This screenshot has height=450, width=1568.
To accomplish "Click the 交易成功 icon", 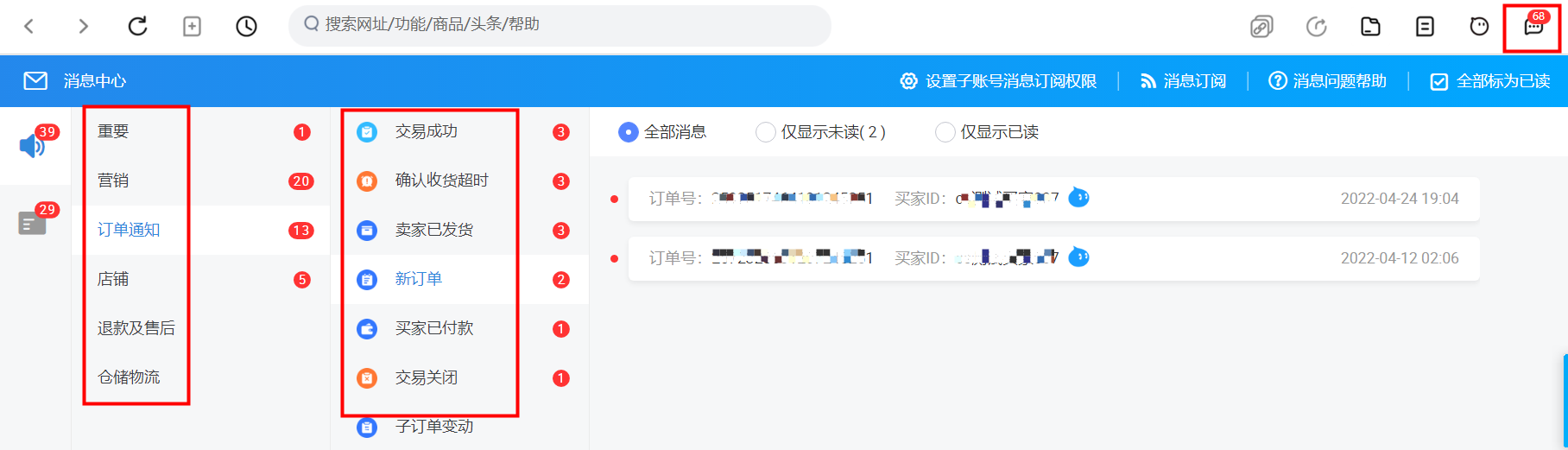I will click(x=367, y=132).
